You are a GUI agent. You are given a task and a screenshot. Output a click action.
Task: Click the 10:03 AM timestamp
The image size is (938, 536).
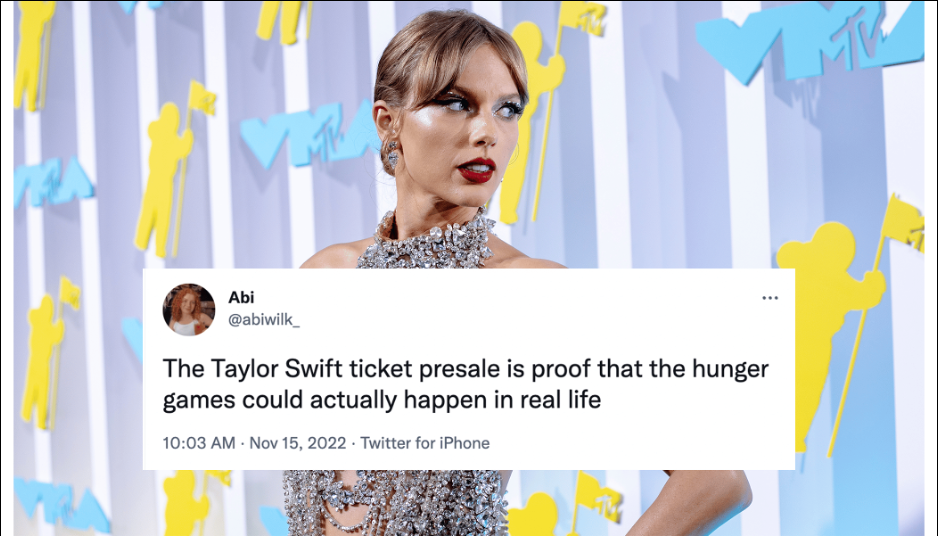click(199, 443)
